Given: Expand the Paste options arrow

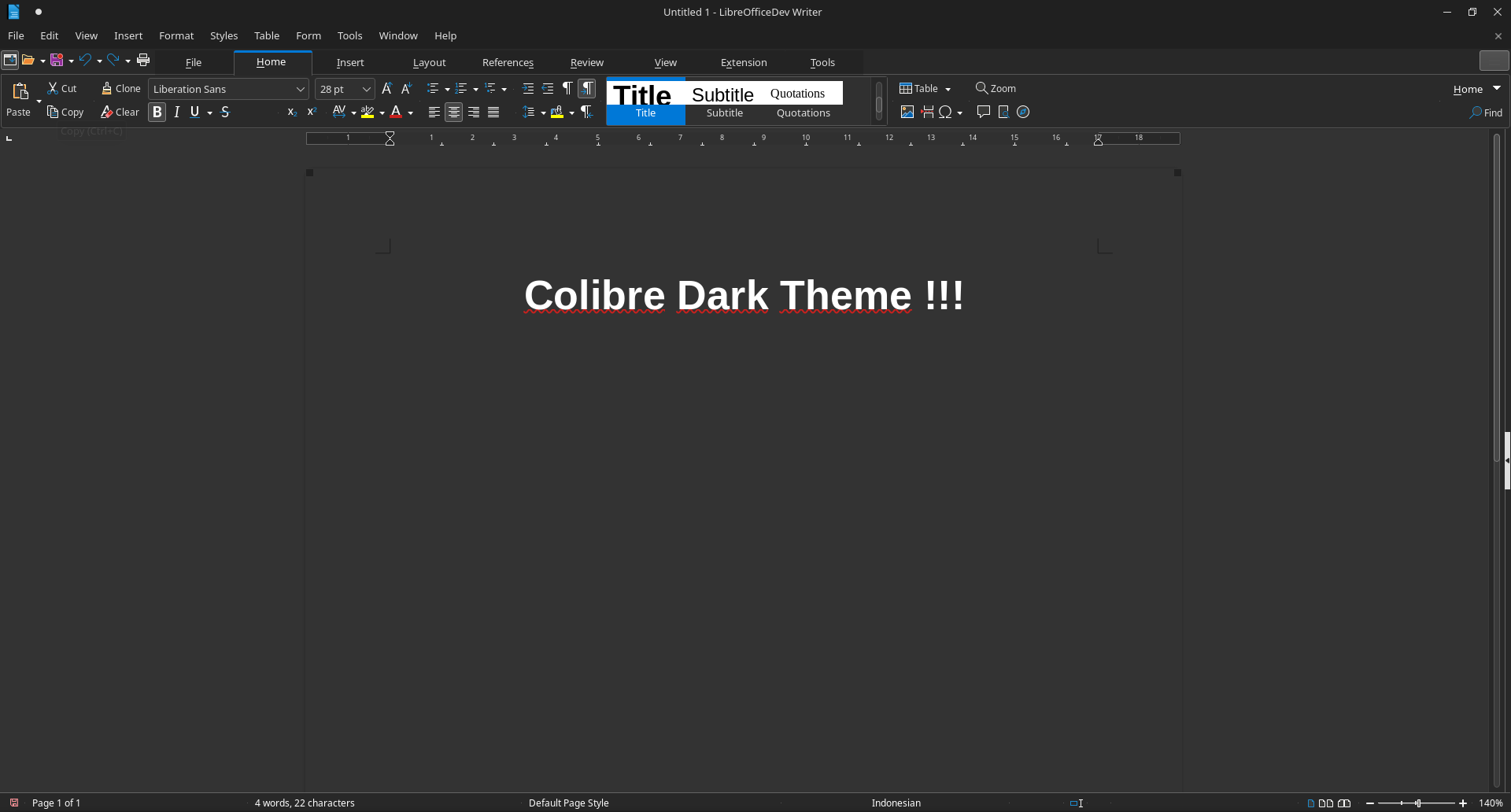Looking at the screenshot, I should (x=39, y=101).
